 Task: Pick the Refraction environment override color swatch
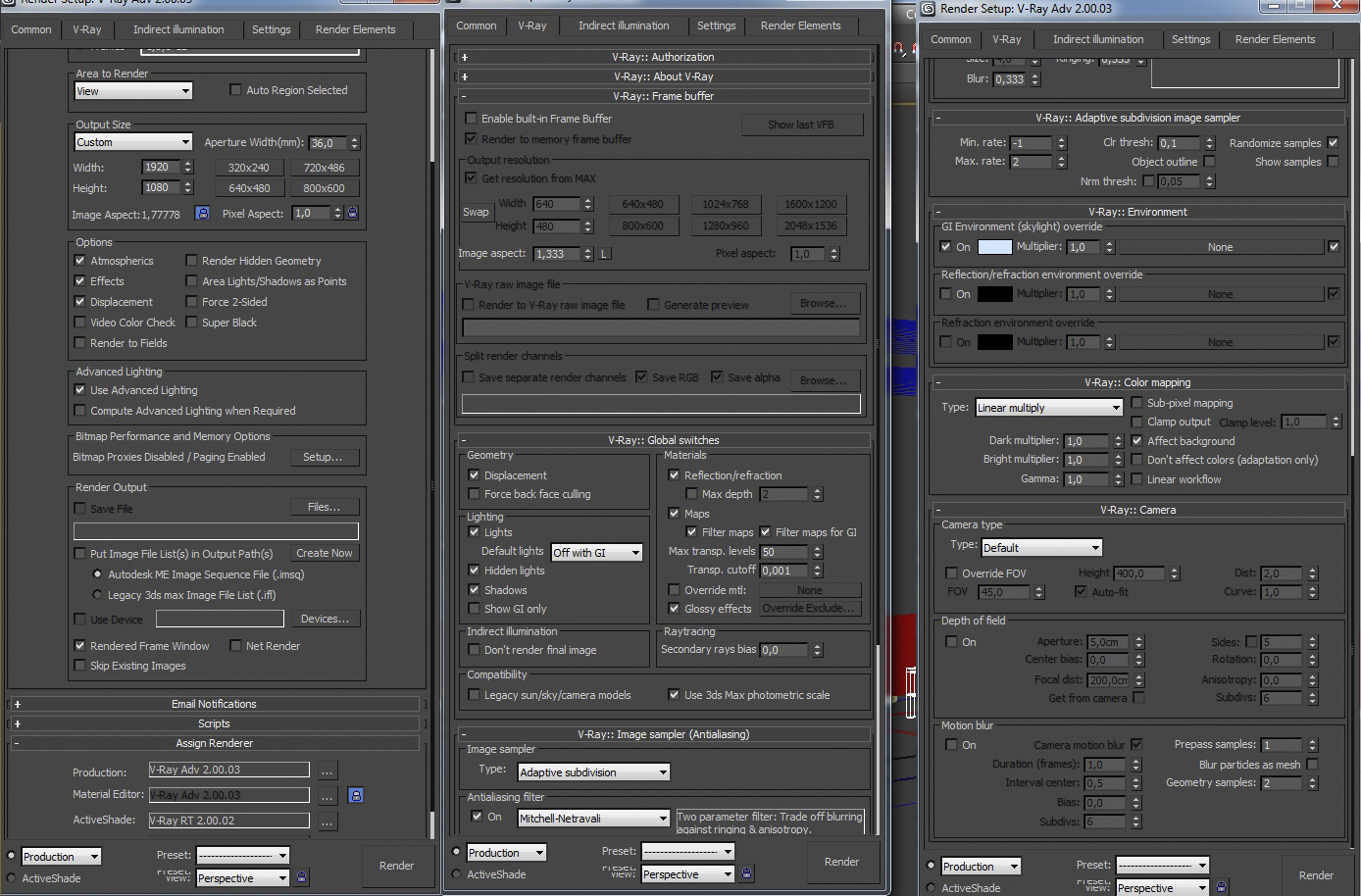pos(994,342)
